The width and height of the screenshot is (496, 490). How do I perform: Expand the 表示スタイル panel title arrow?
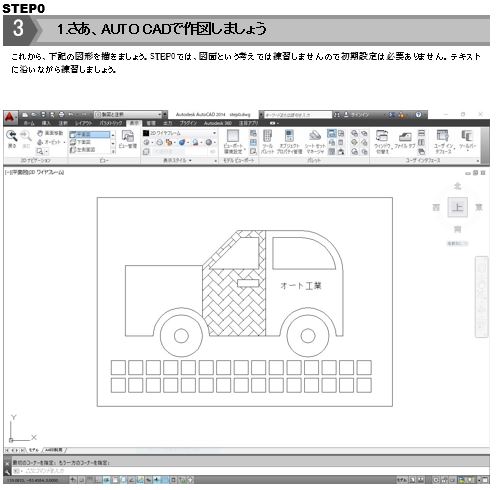tap(190, 160)
